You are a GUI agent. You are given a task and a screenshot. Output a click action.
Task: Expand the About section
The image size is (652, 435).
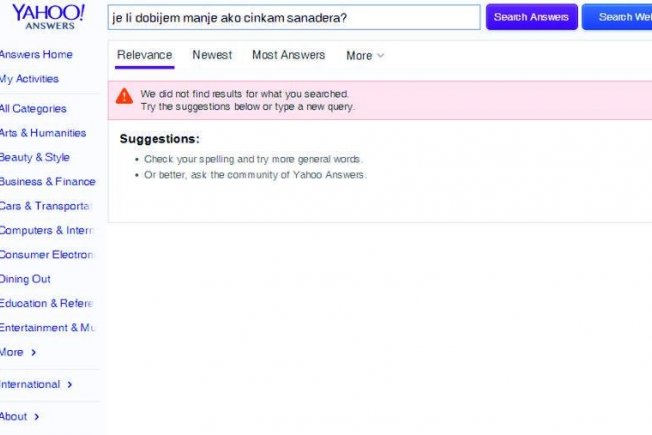[20, 416]
